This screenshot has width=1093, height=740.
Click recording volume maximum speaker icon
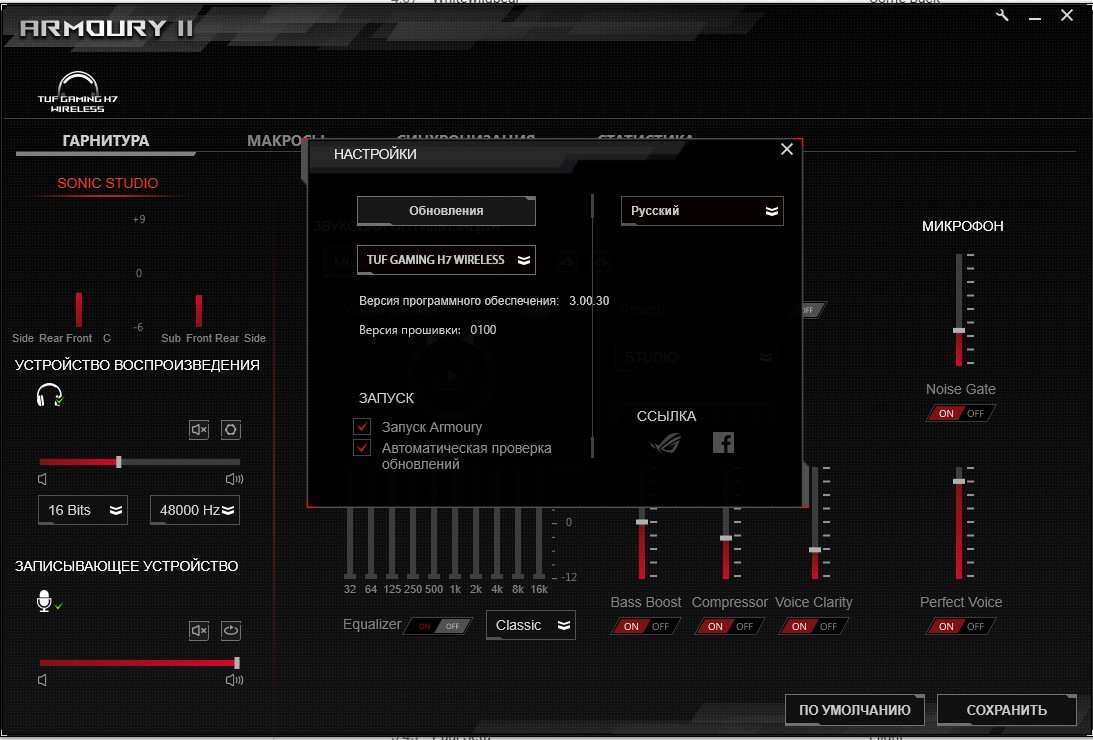pyautogui.click(x=234, y=679)
